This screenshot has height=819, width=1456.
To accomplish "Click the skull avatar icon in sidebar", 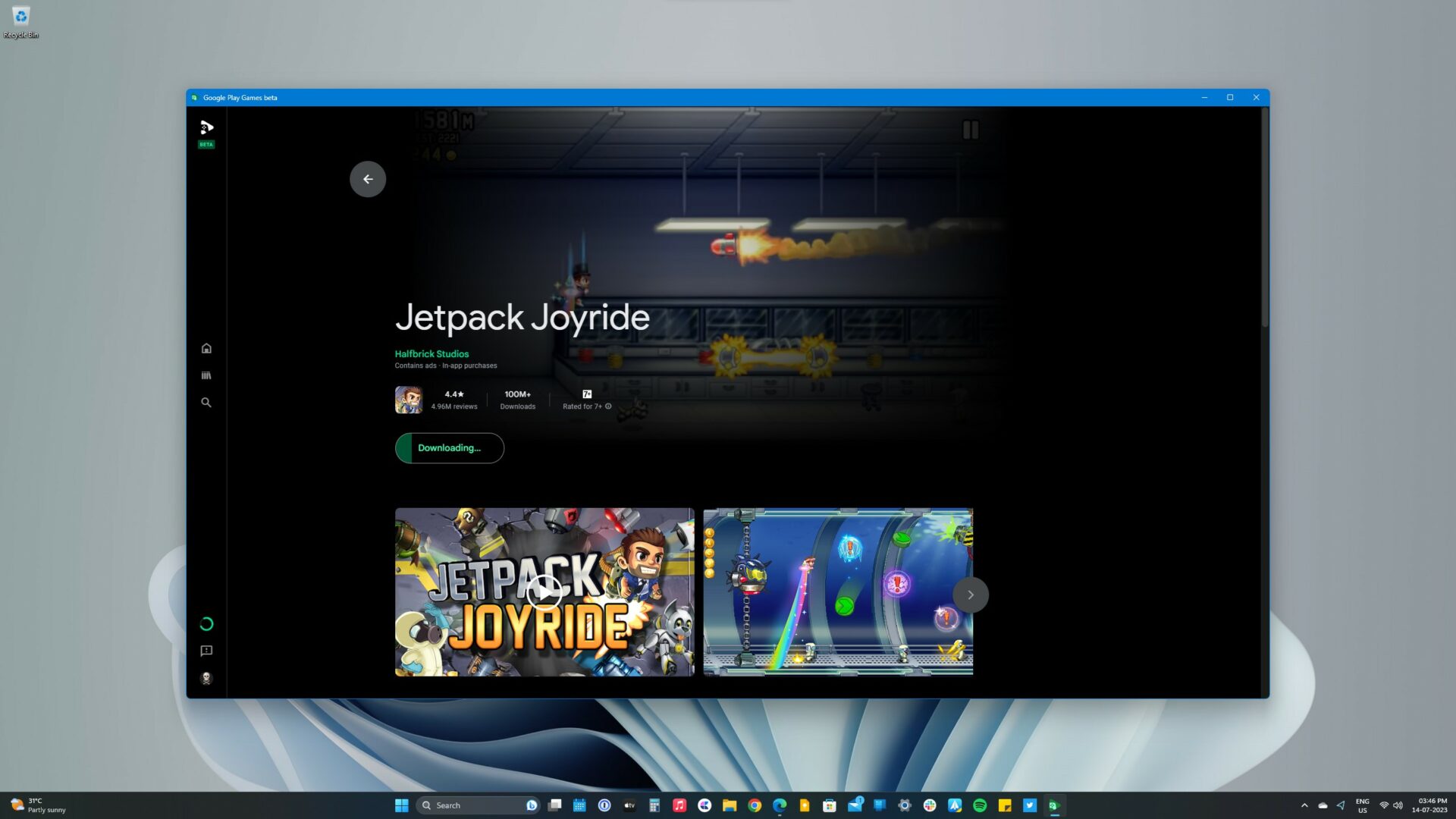I will pyautogui.click(x=206, y=678).
